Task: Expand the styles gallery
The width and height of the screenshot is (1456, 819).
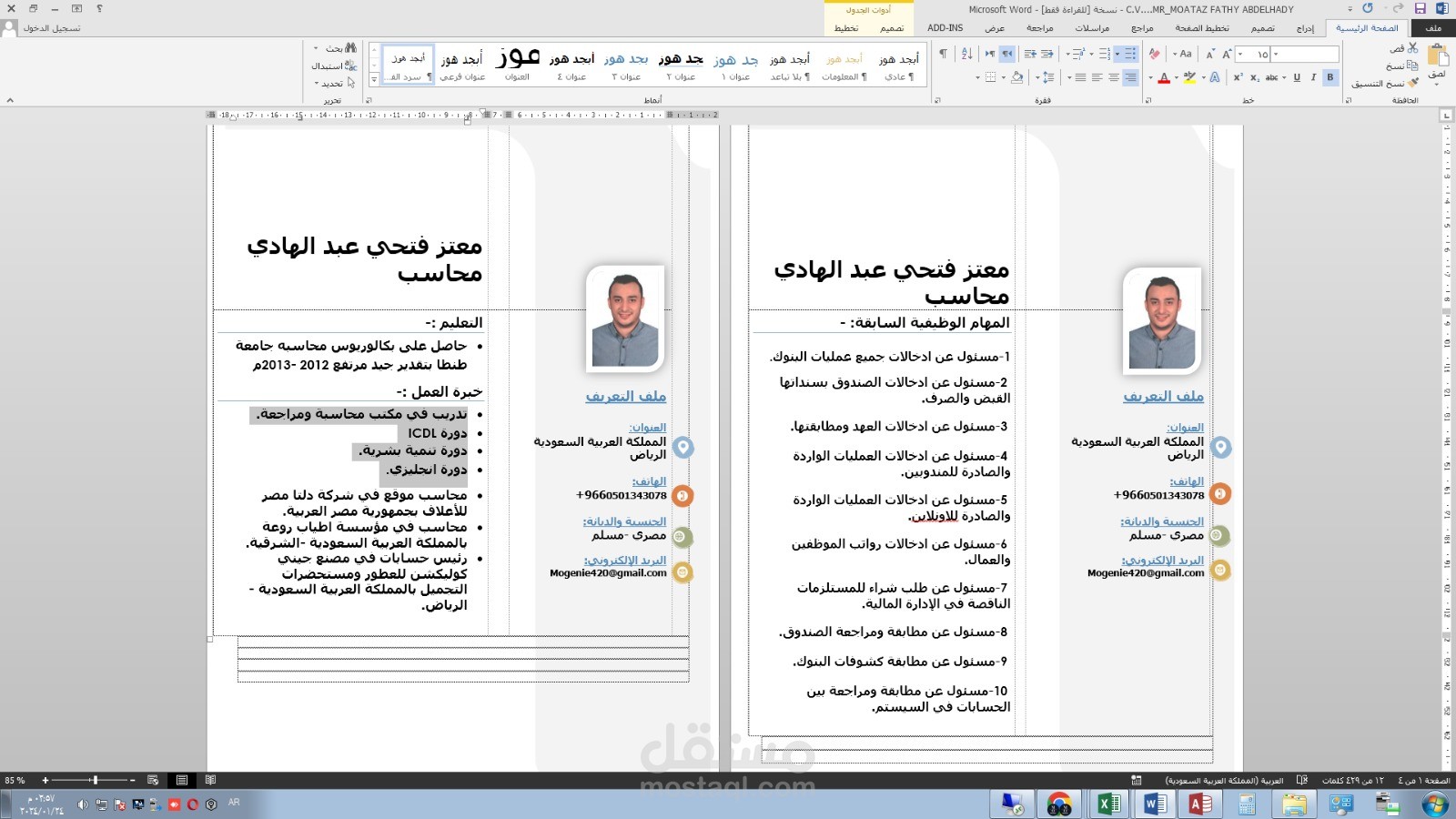Action: tap(375, 79)
